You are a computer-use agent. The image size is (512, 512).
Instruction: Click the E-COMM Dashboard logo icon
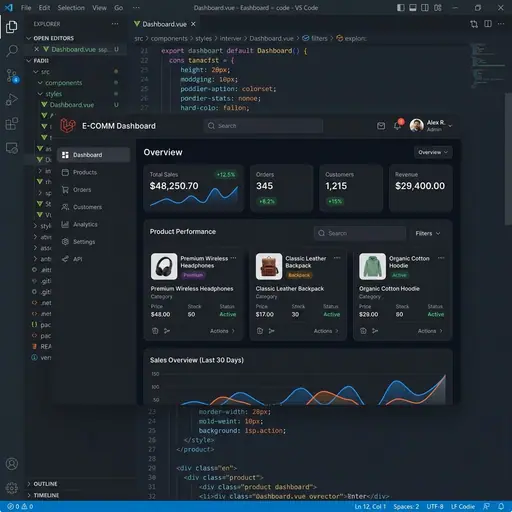(x=68, y=126)
